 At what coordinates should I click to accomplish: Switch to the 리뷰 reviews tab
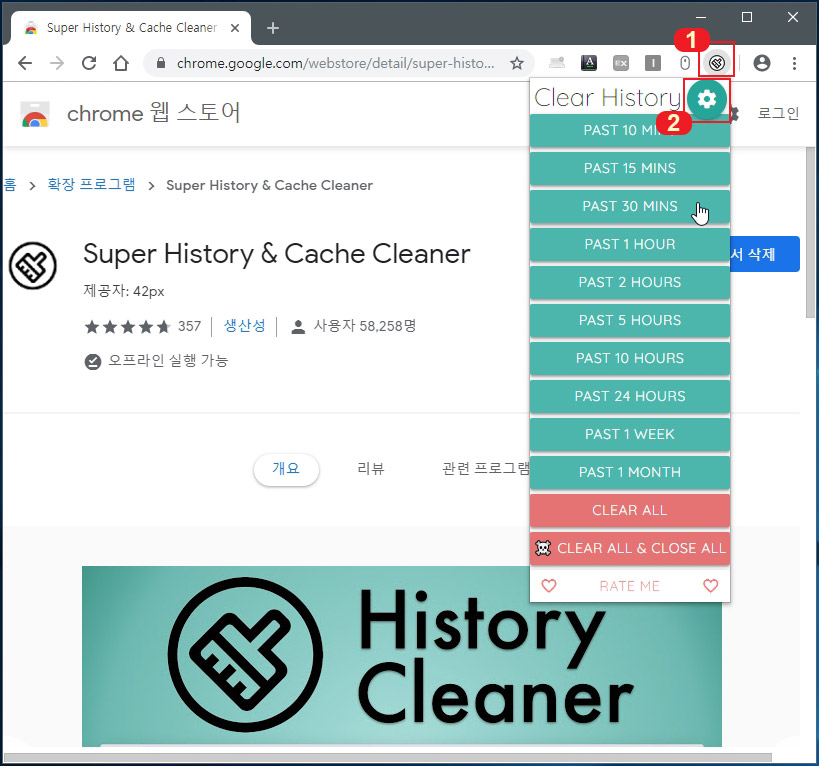[x=370, y=469]
